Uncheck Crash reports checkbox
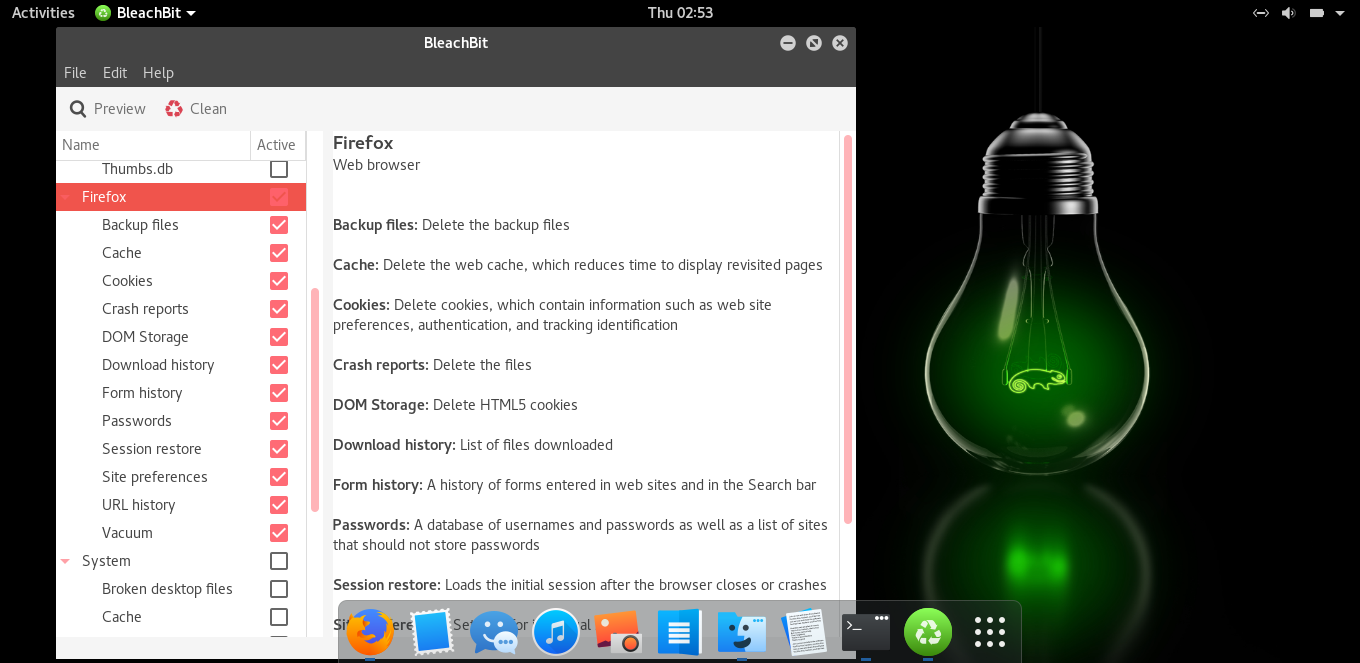The image size is (1360, 663). tap(279, 309)
